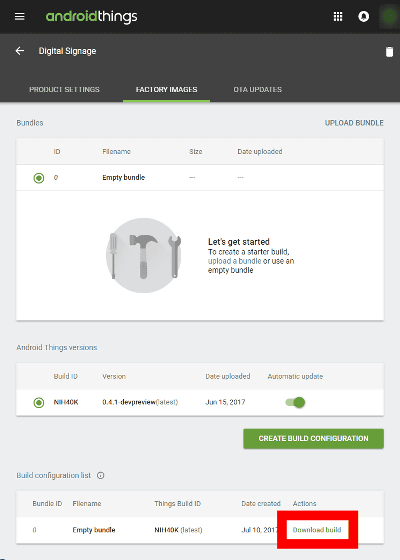400x560 pixels.
Task: Click Automatic update column header
Action: pos(295,376)
